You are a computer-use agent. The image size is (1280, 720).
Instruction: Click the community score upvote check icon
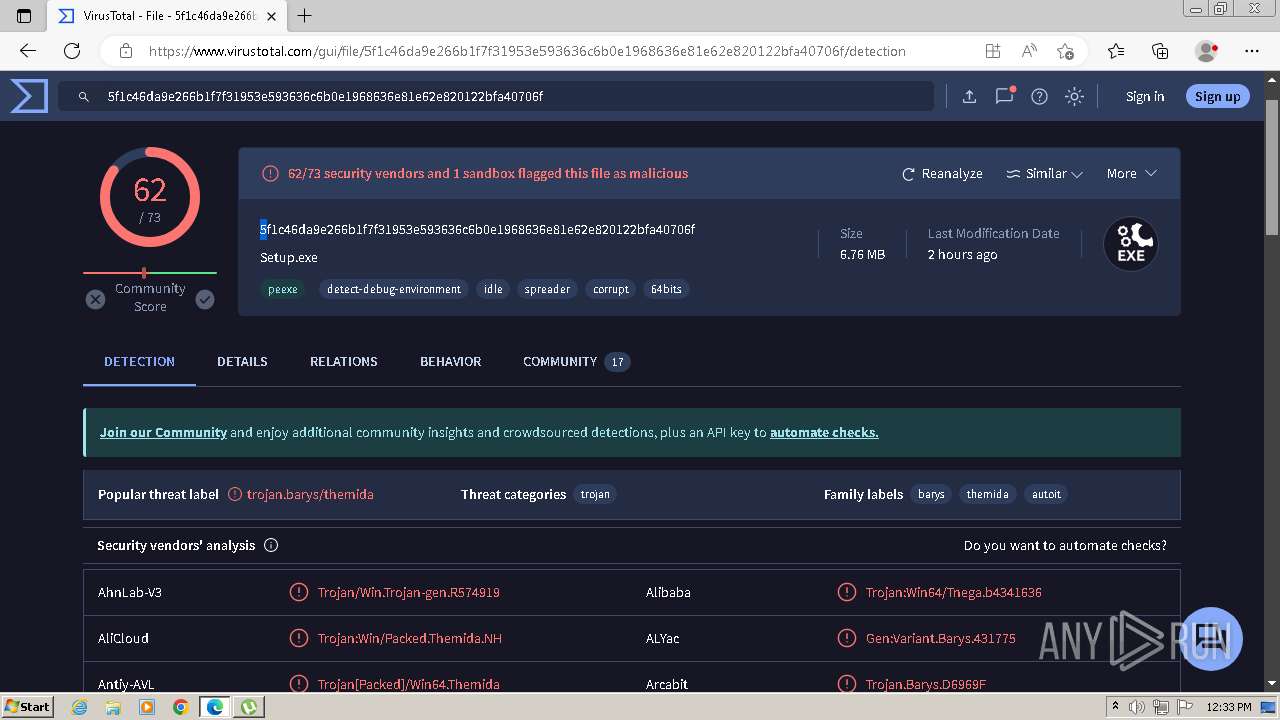[205, 299]
